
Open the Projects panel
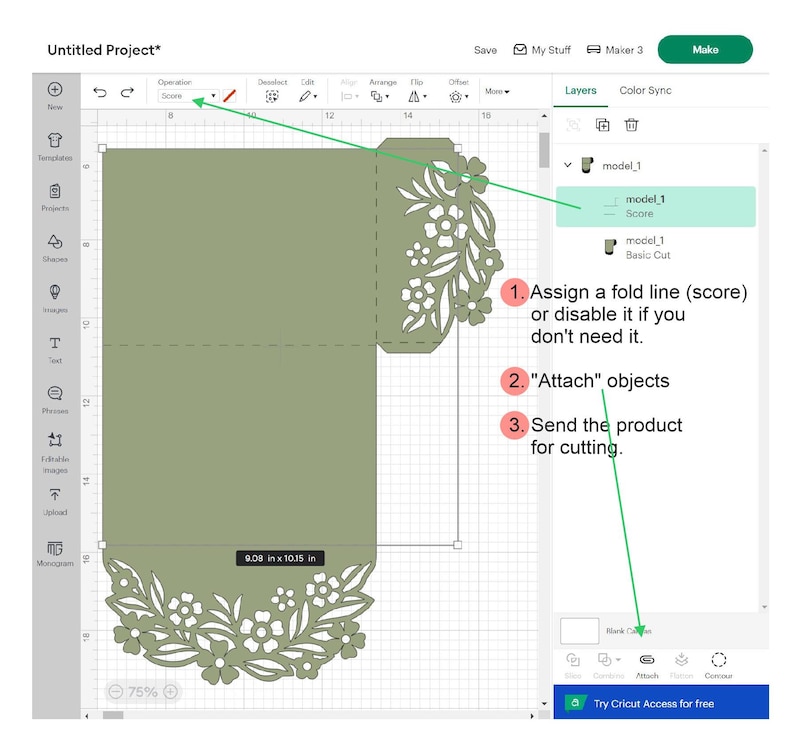(x=55, y=198)
